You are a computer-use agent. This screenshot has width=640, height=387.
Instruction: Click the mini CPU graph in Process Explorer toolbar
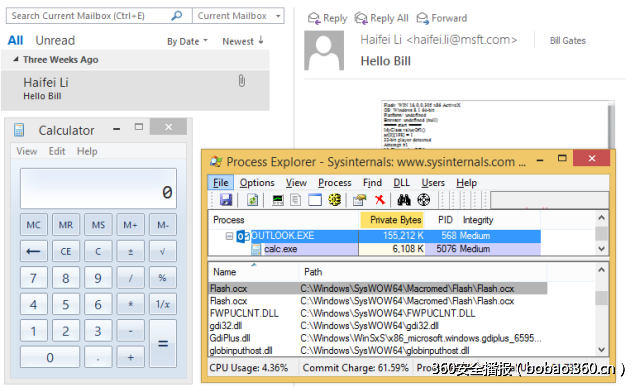click(549, 200)
